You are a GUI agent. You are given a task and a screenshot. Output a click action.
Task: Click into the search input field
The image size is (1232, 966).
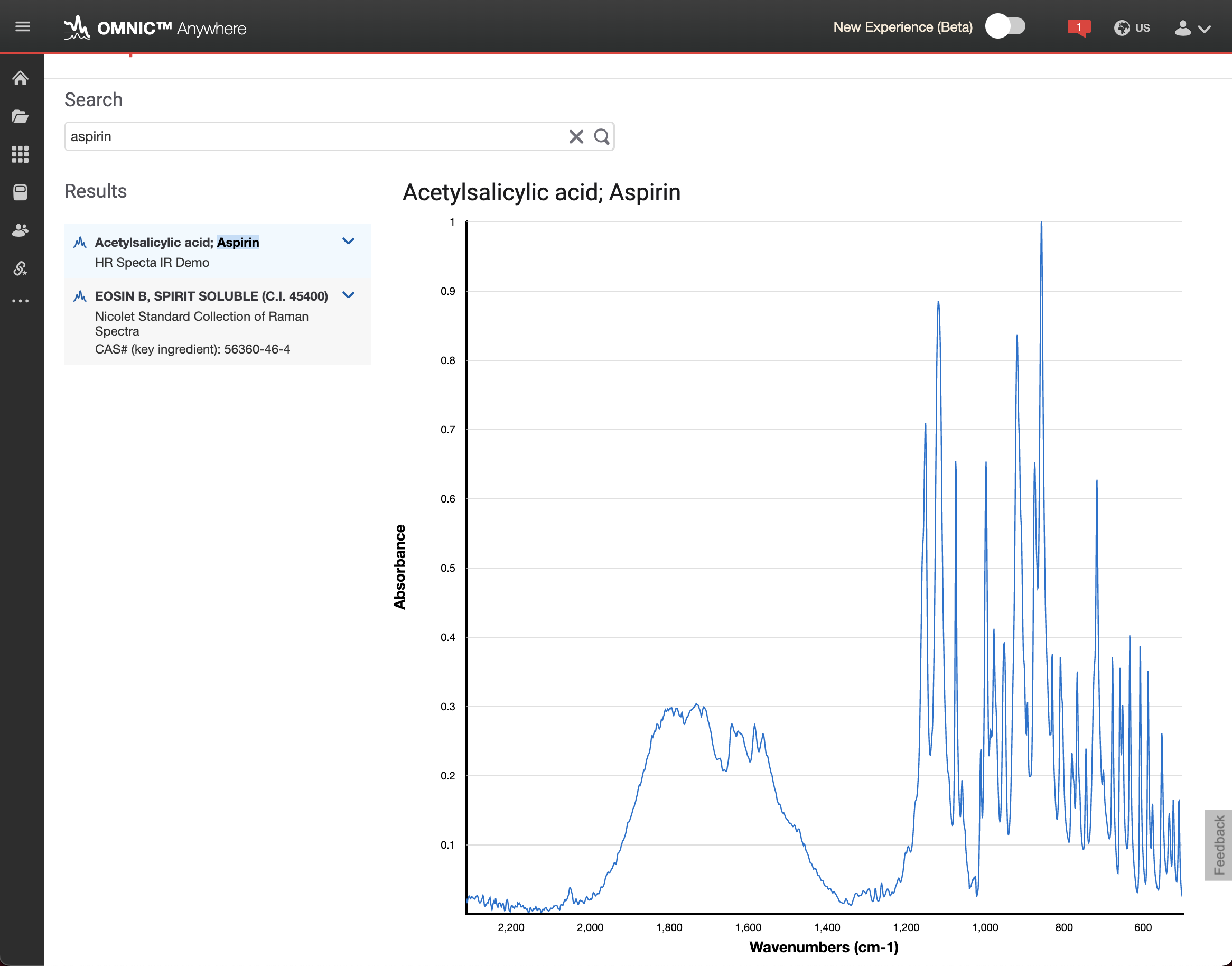coord(311,136)
